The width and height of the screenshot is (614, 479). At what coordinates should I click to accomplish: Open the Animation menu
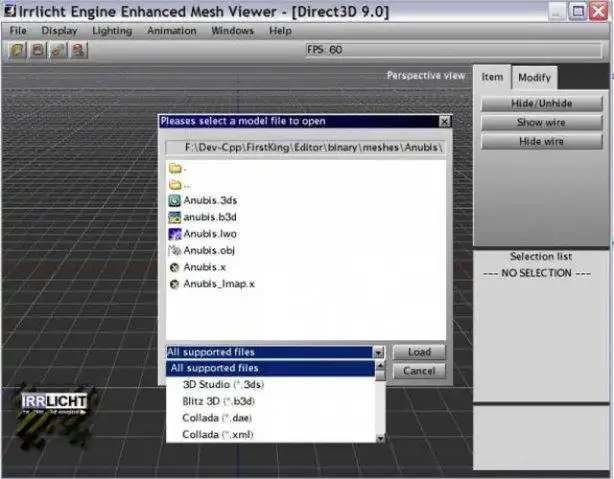172,31
